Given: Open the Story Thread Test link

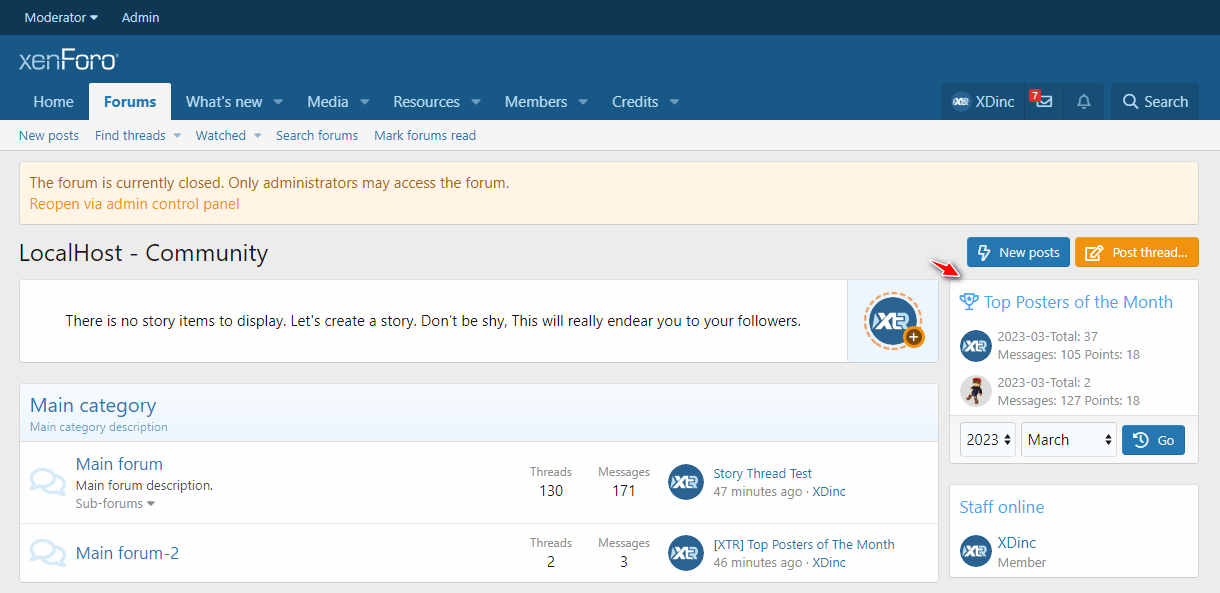Looking at the screenshot, I should [x=762, y=474].
